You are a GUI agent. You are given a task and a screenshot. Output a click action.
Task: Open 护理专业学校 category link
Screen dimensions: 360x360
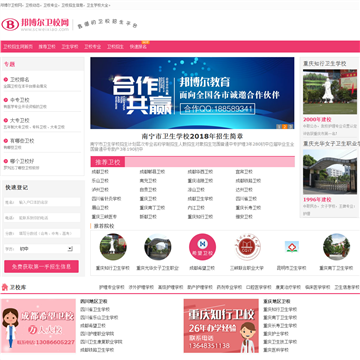click(x=112, y=287)
